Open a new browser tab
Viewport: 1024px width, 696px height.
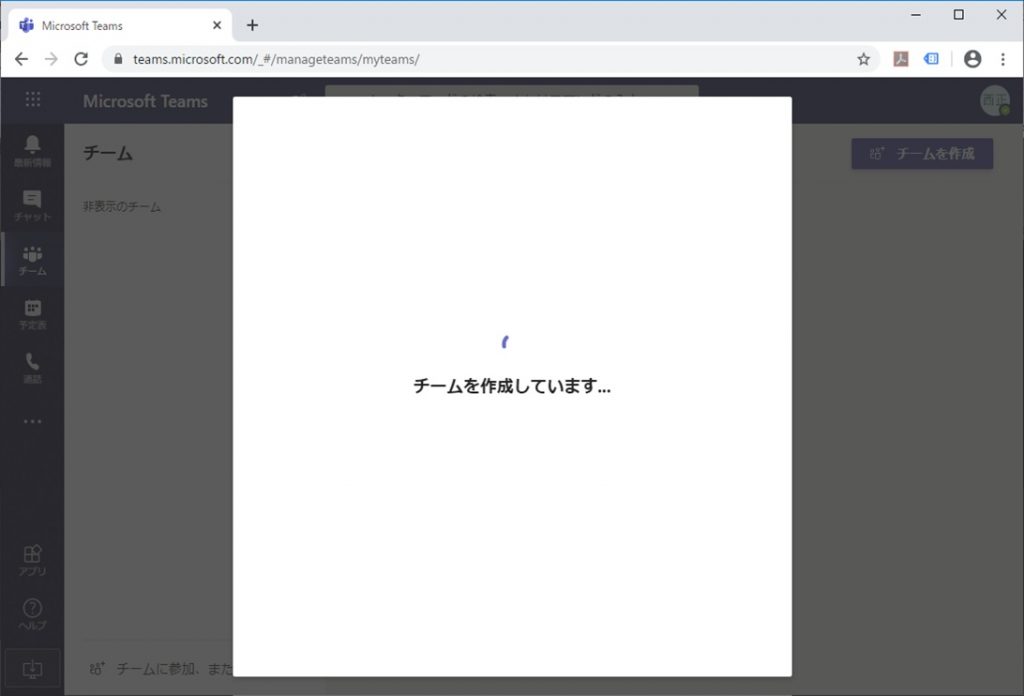pyautogui.click(x=252, y=25)
